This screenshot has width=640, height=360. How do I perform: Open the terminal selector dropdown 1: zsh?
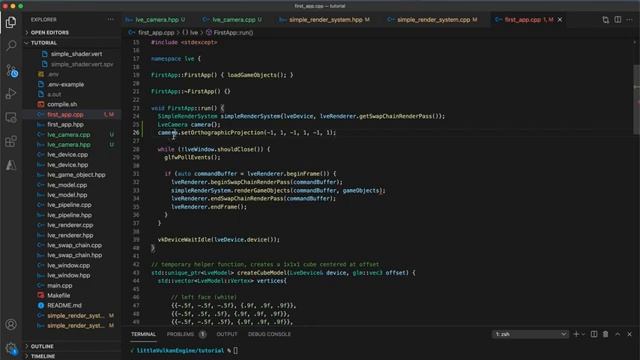click(x=530, y=334)
